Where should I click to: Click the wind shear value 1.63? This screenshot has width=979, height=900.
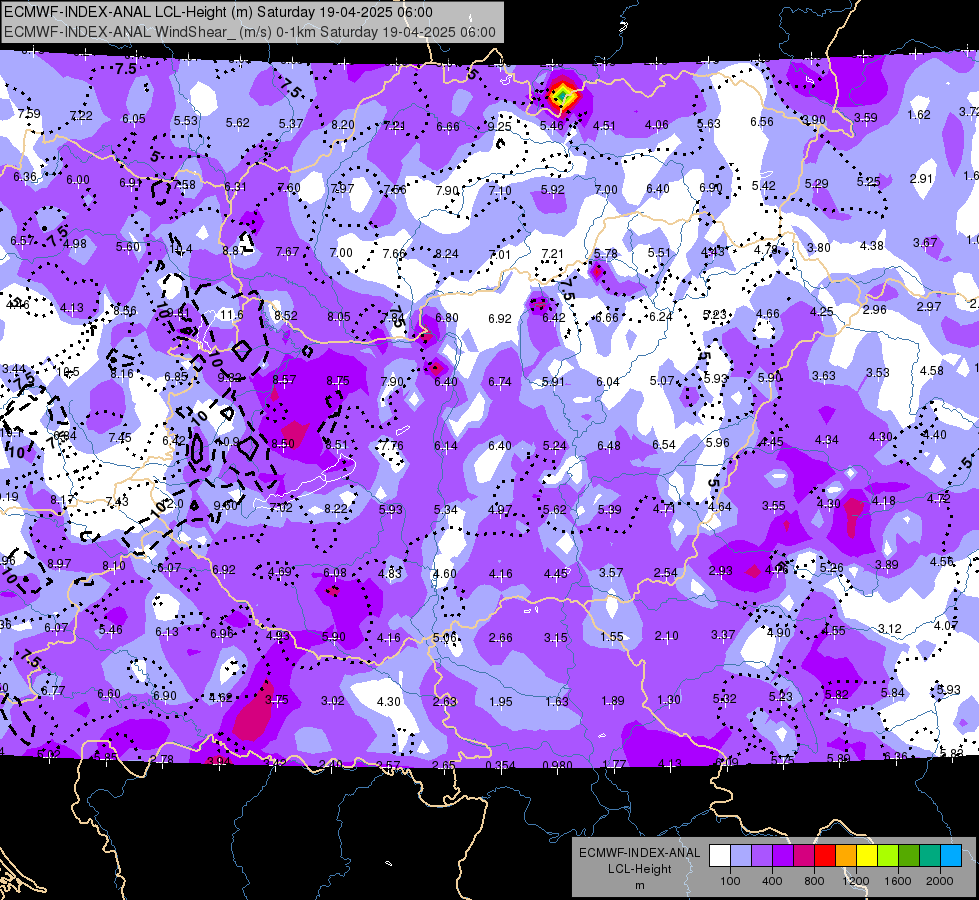pos(556,702)
